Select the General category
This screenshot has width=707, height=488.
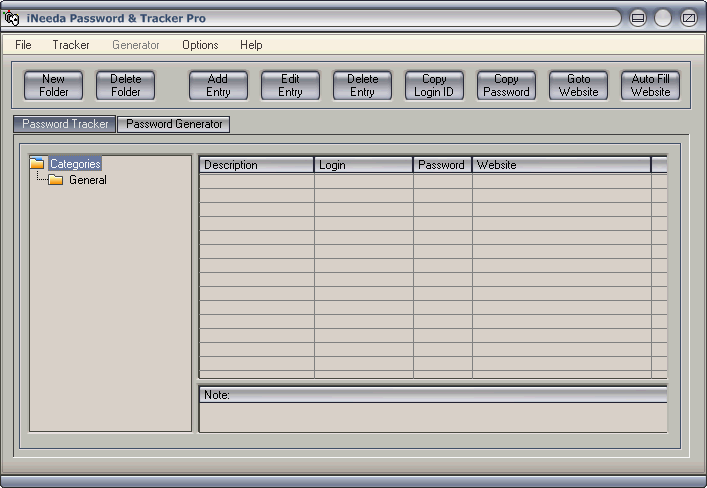tap(87, 180)
